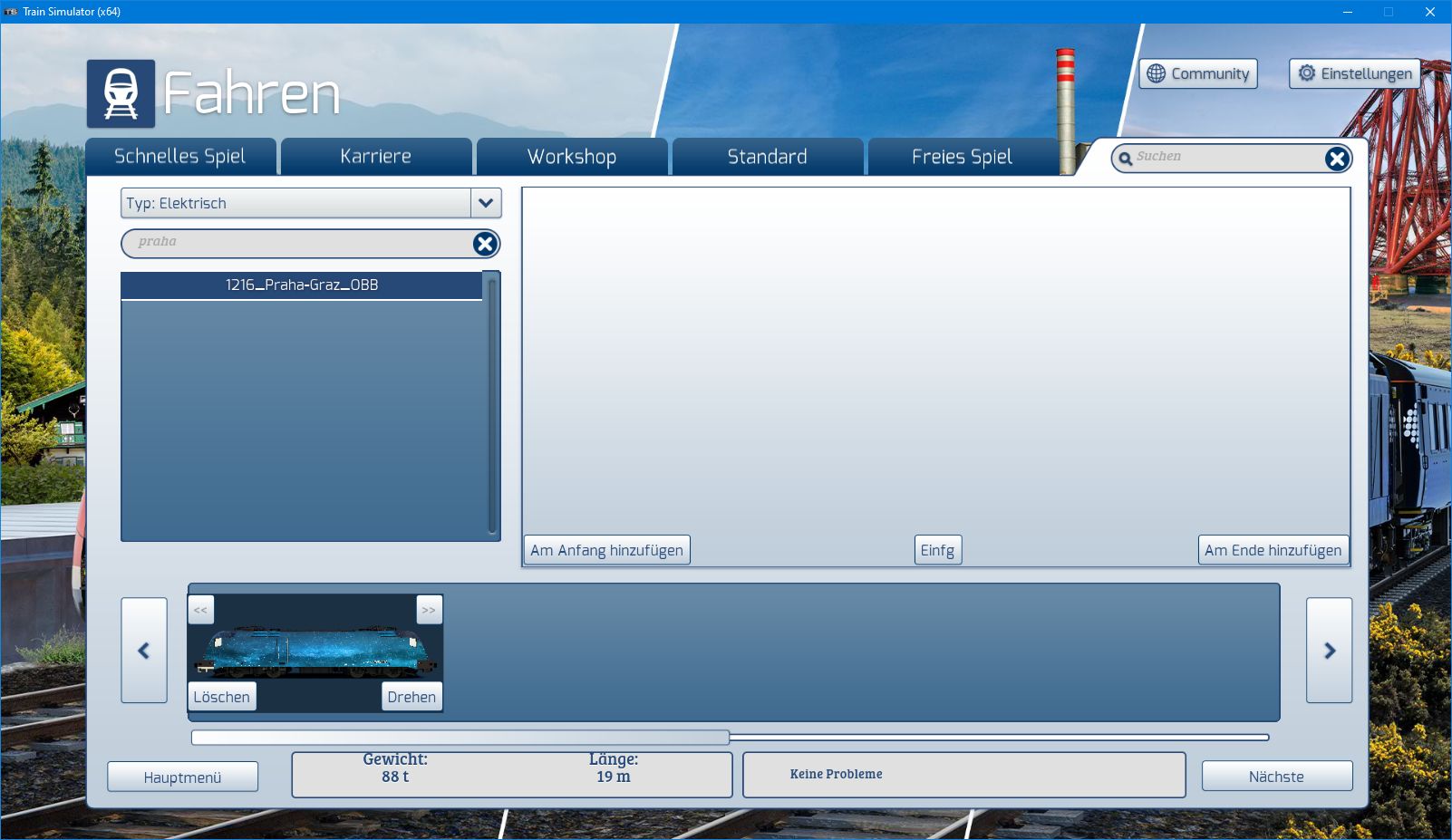Select 1216_Praha-Graz_OBB list entry

[x=302, y=285]
